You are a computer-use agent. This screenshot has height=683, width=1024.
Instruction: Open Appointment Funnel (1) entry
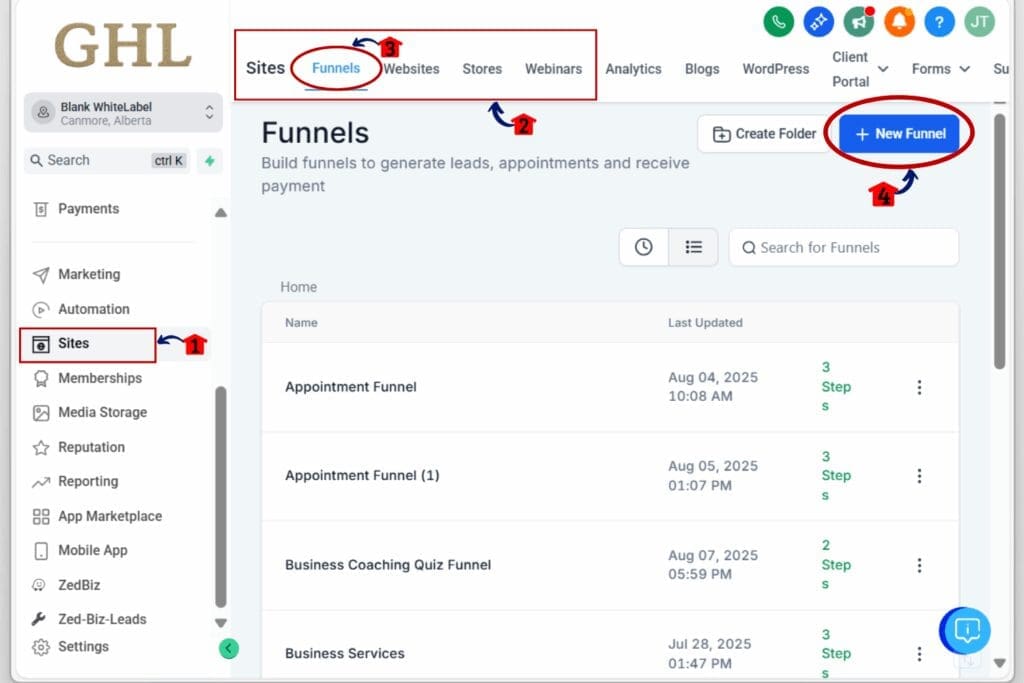coord(362,475)
